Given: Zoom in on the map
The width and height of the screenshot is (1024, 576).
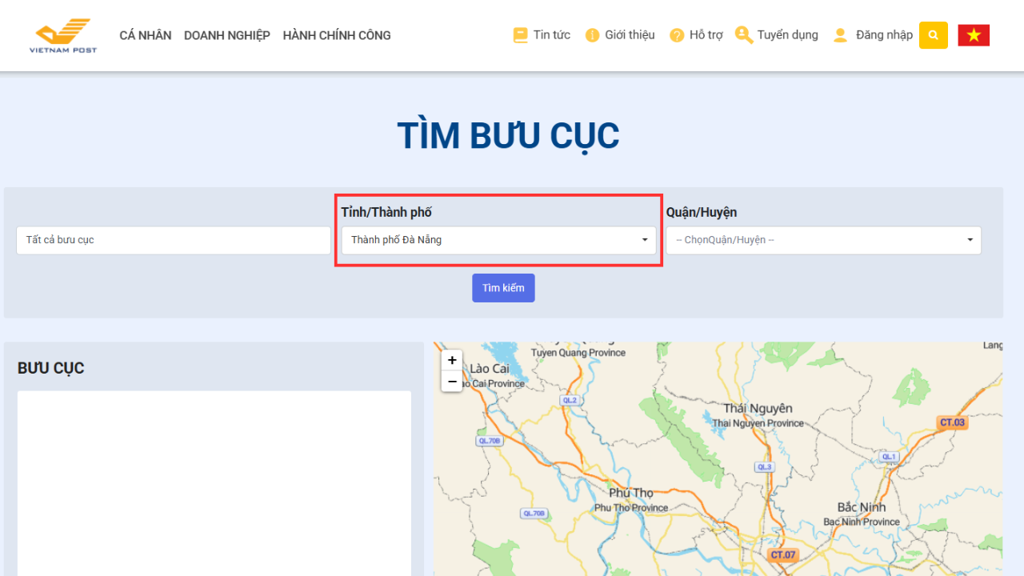Looking at the screenshot, I should [452, 360].
